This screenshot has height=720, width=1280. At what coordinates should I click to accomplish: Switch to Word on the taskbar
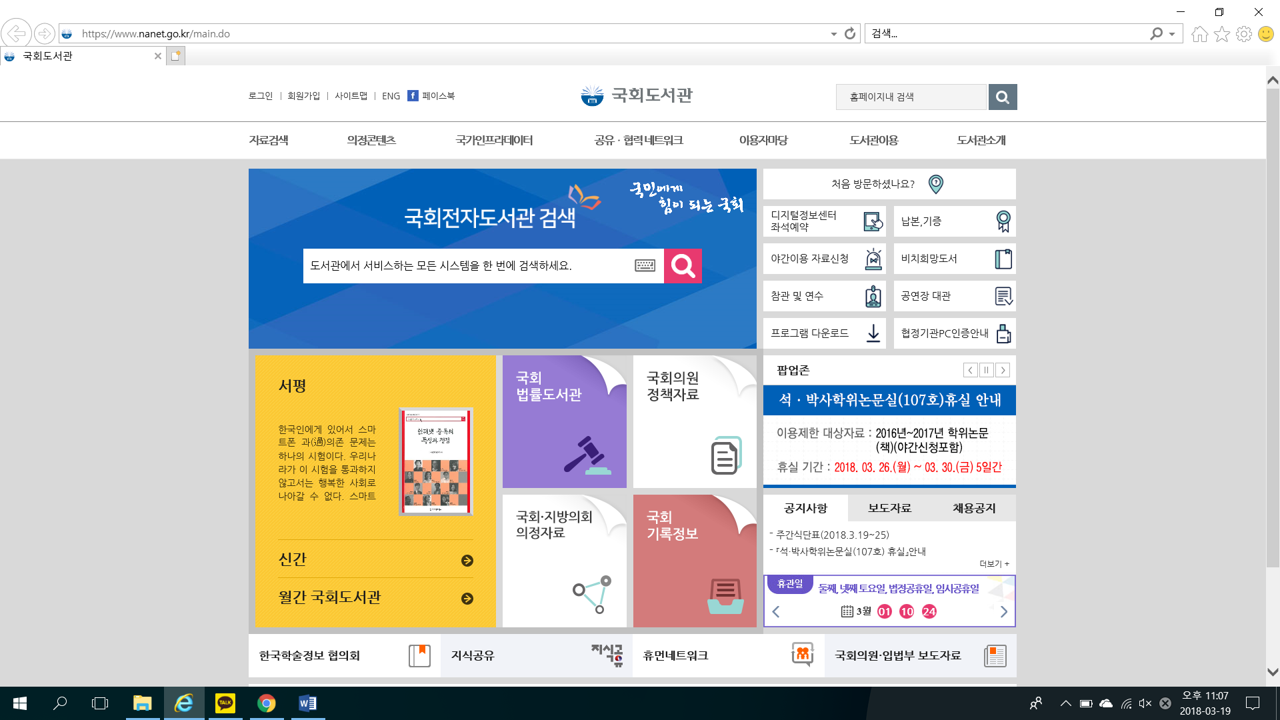coord(308,703)
